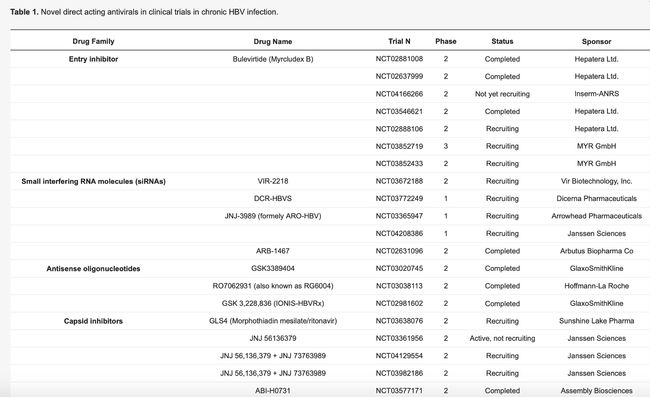
Task: Click the Inserm-ANRS sponsor cell
Action: (x=597, y=94)
